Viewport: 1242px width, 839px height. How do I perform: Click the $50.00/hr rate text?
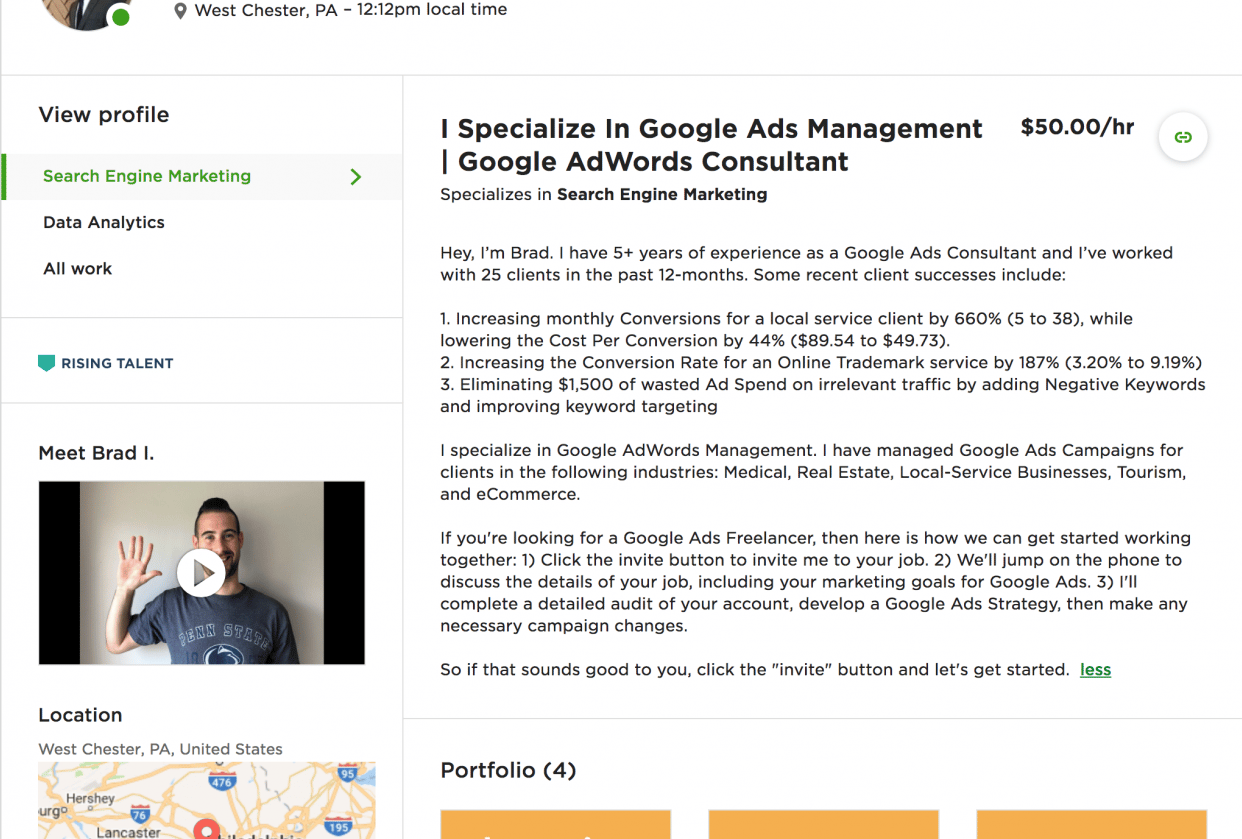tap(1077, 127)
